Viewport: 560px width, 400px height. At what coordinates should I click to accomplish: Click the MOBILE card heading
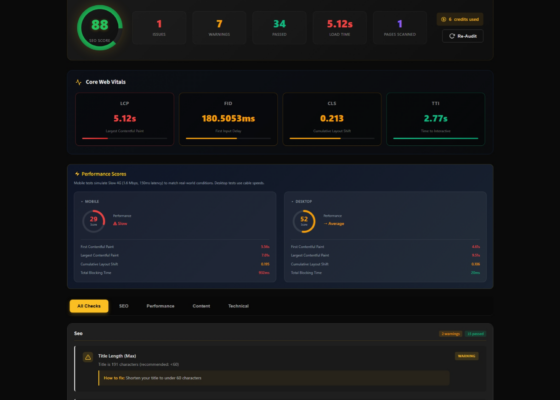pyautogui.click(x=92, y=201)
